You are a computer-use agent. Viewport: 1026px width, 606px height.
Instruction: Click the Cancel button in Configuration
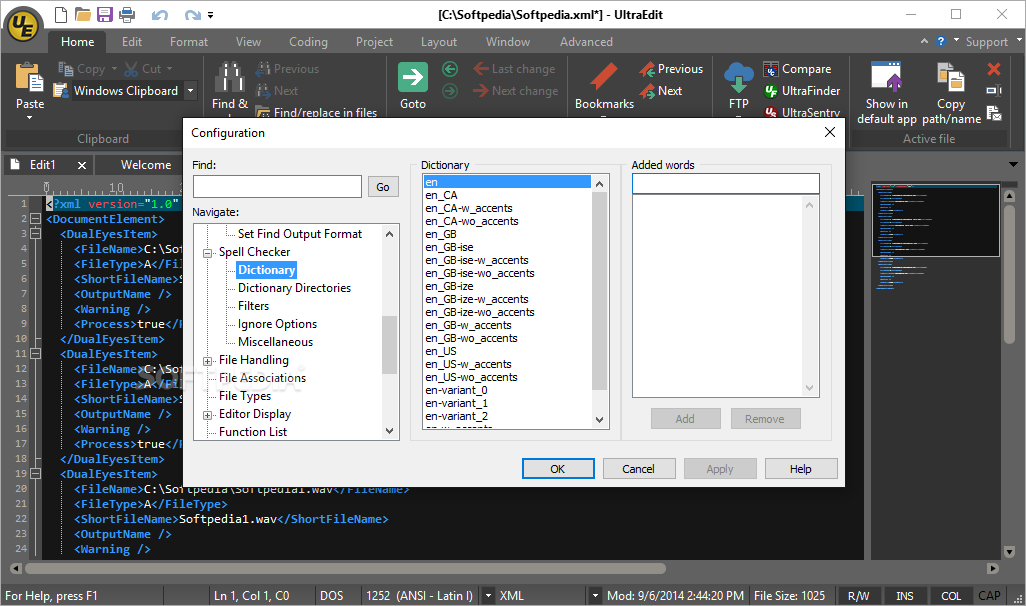point(638,469)
